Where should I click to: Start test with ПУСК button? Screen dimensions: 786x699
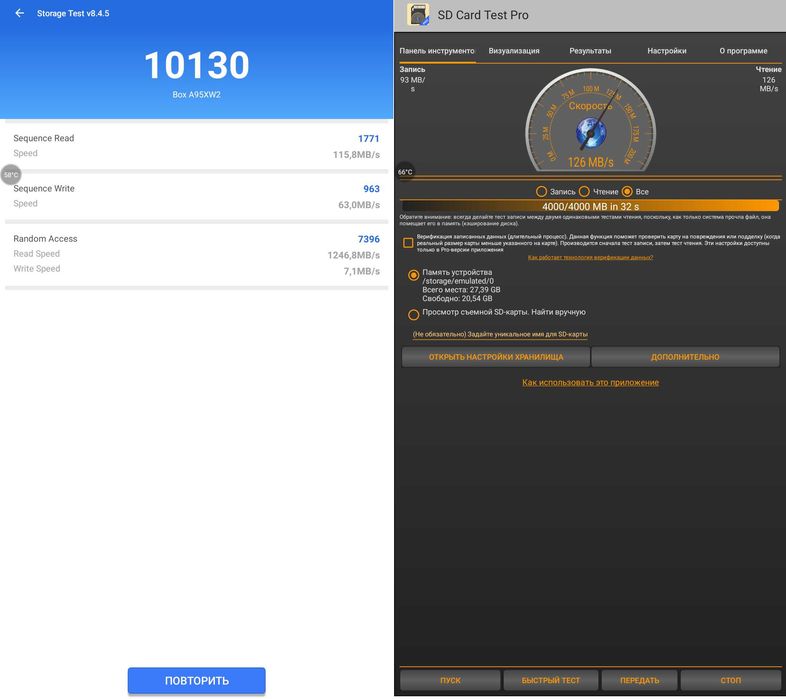coord(450,680)
